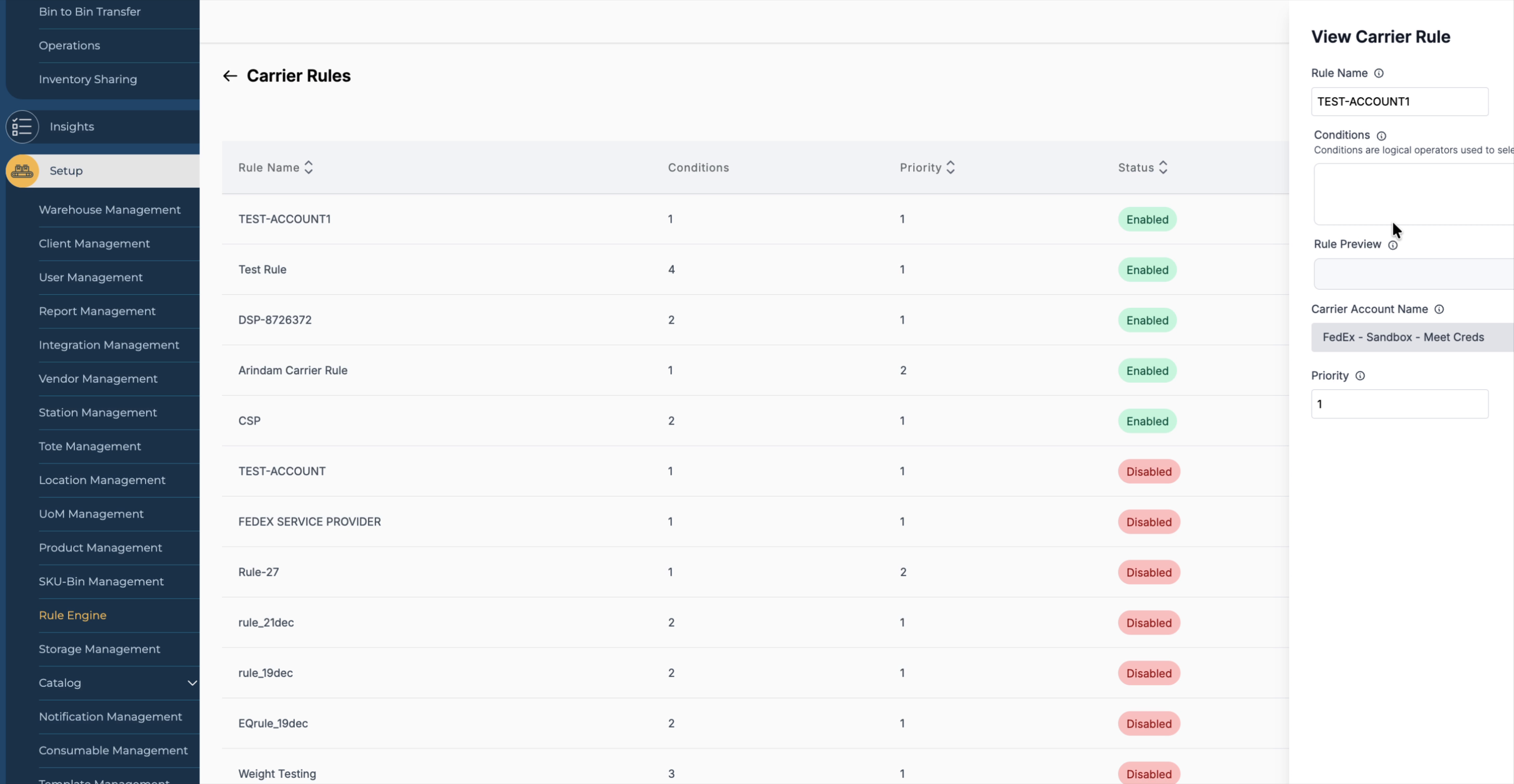Open rule_19dec row
Viewport: 1514px width, 784px height.
tap(755, 673)
